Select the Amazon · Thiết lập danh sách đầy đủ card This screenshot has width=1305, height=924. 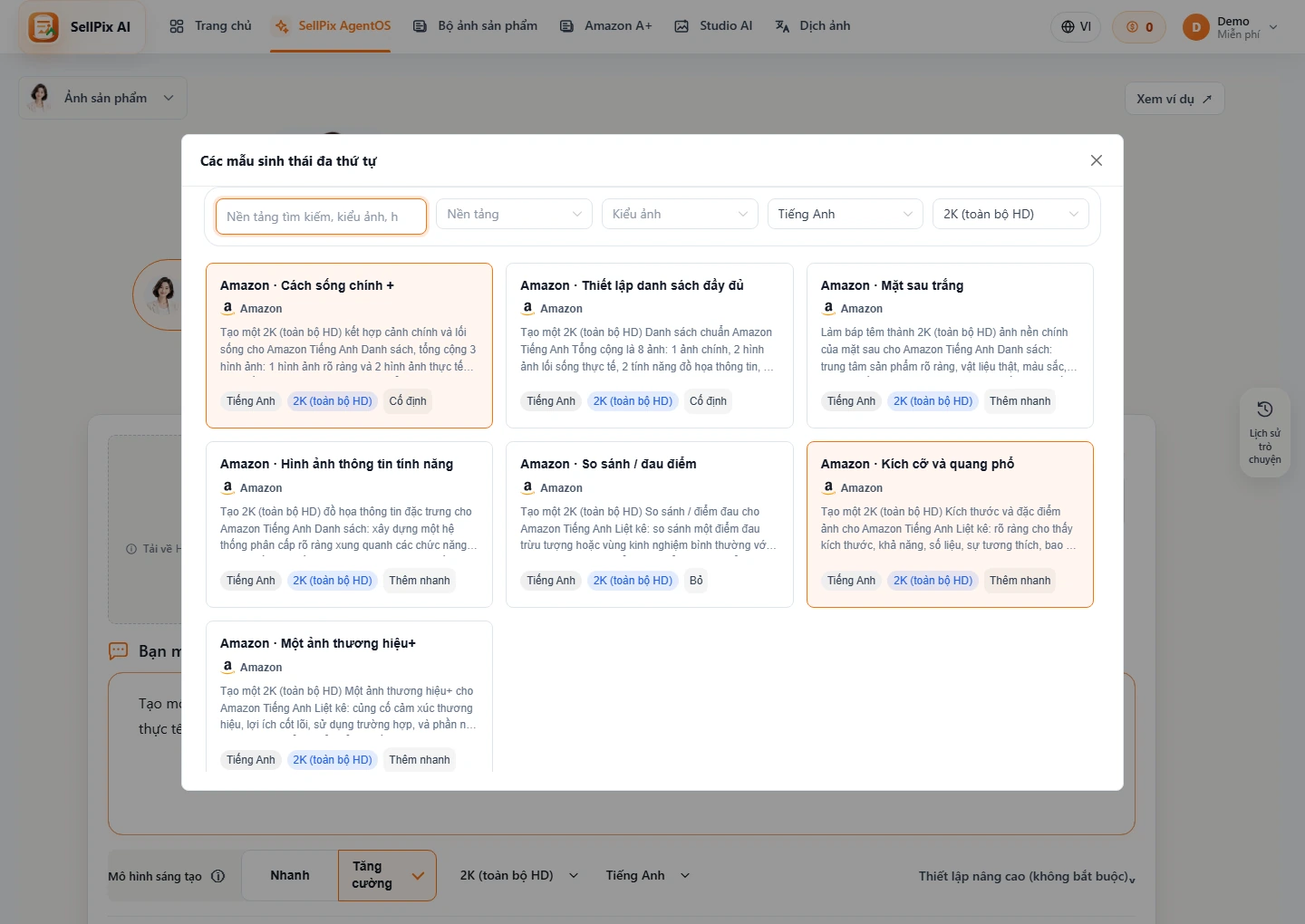650,345
